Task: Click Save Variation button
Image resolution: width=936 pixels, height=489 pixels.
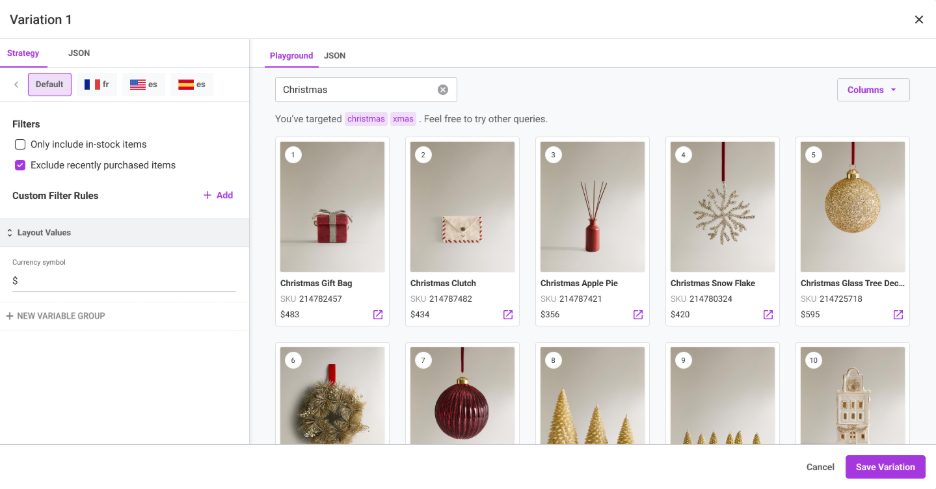Action: point(885,467)
